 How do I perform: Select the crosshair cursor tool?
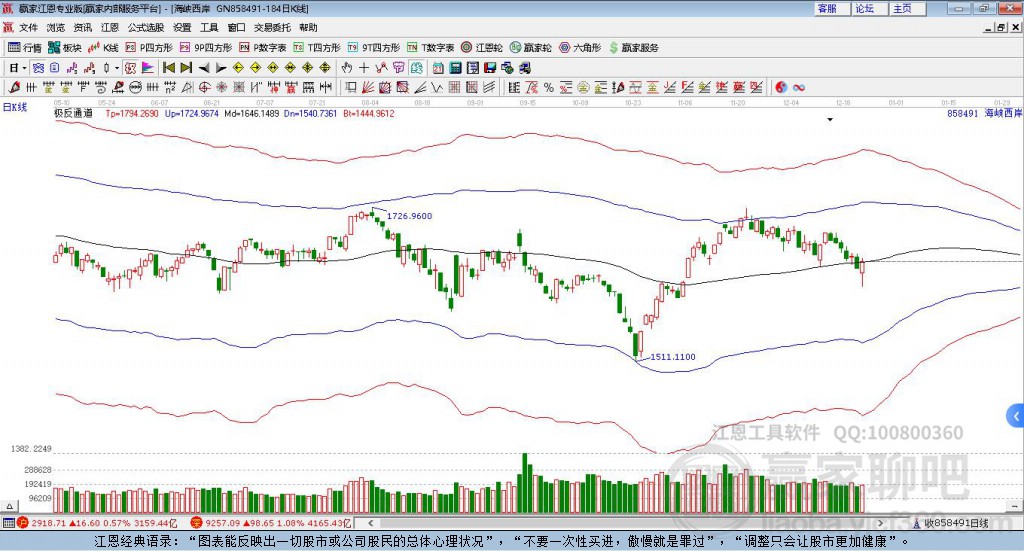[x=364, y=68]
